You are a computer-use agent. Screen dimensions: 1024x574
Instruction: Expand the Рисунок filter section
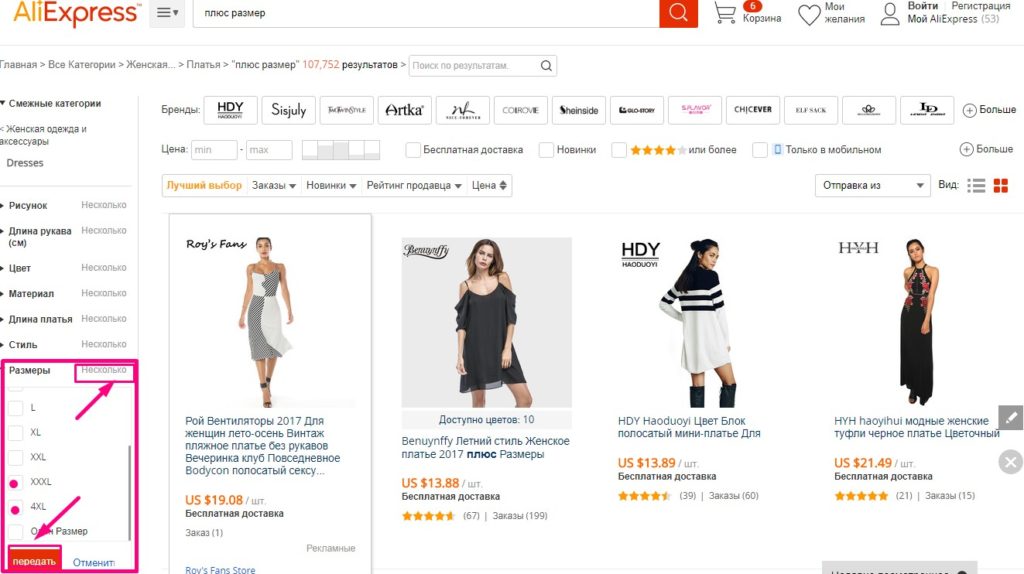[x=27, y=205]
